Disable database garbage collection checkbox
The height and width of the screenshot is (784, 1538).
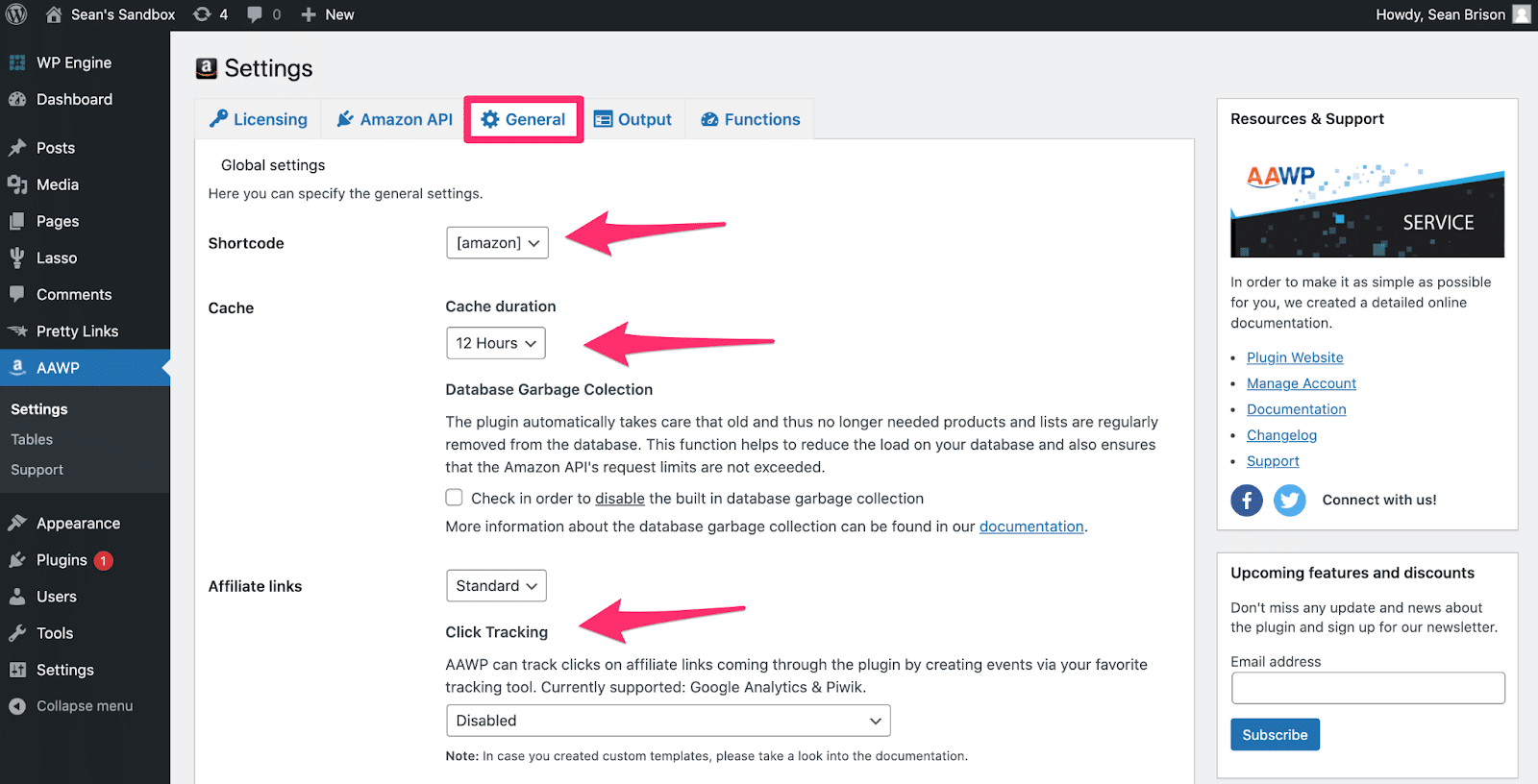[454, 498]
